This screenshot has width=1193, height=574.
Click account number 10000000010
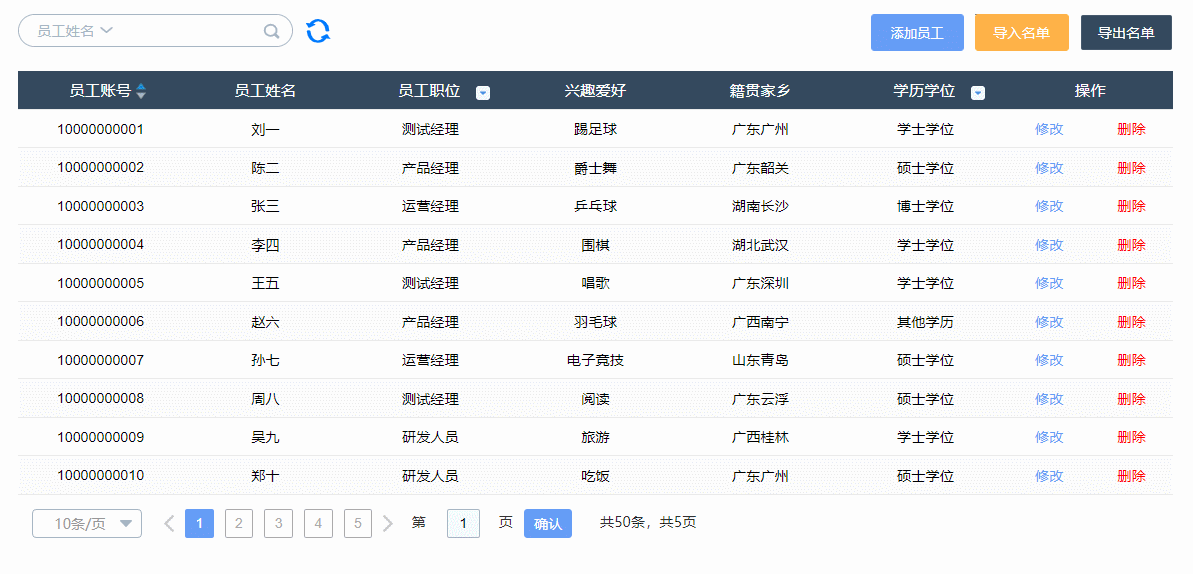pyautogui.click(x=100, y=477)
